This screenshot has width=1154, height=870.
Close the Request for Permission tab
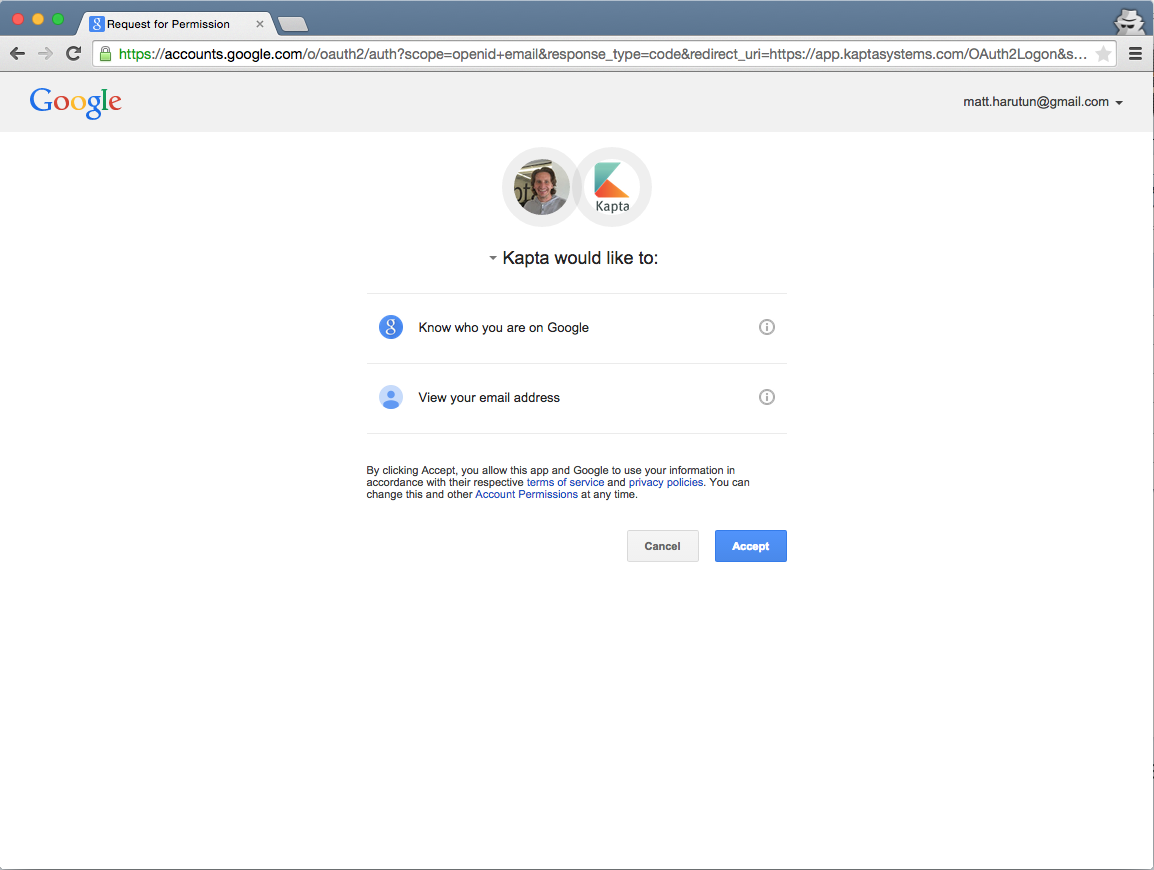click(x=260, y=24)
